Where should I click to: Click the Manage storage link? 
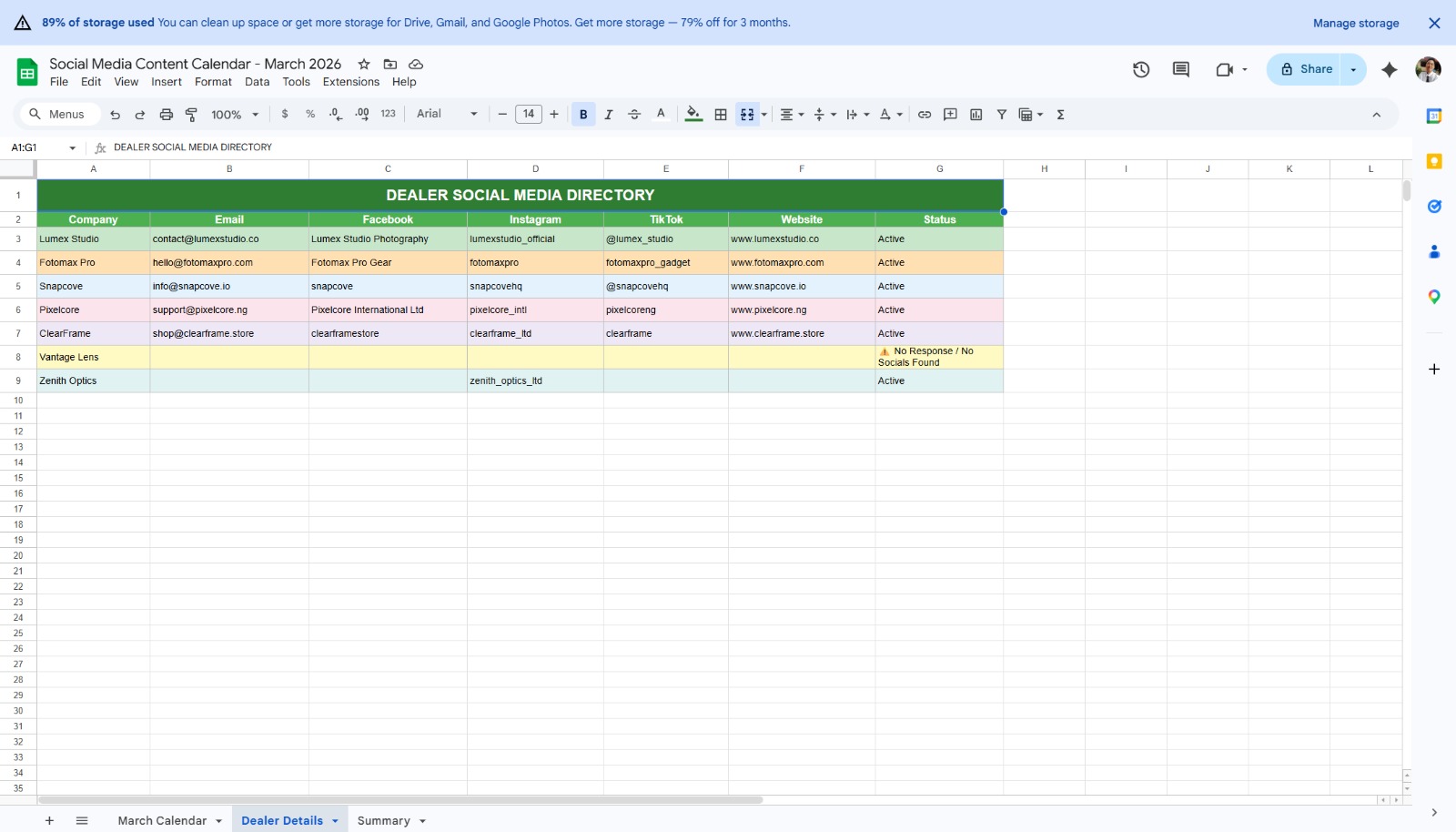click(x=1356, y=23)
